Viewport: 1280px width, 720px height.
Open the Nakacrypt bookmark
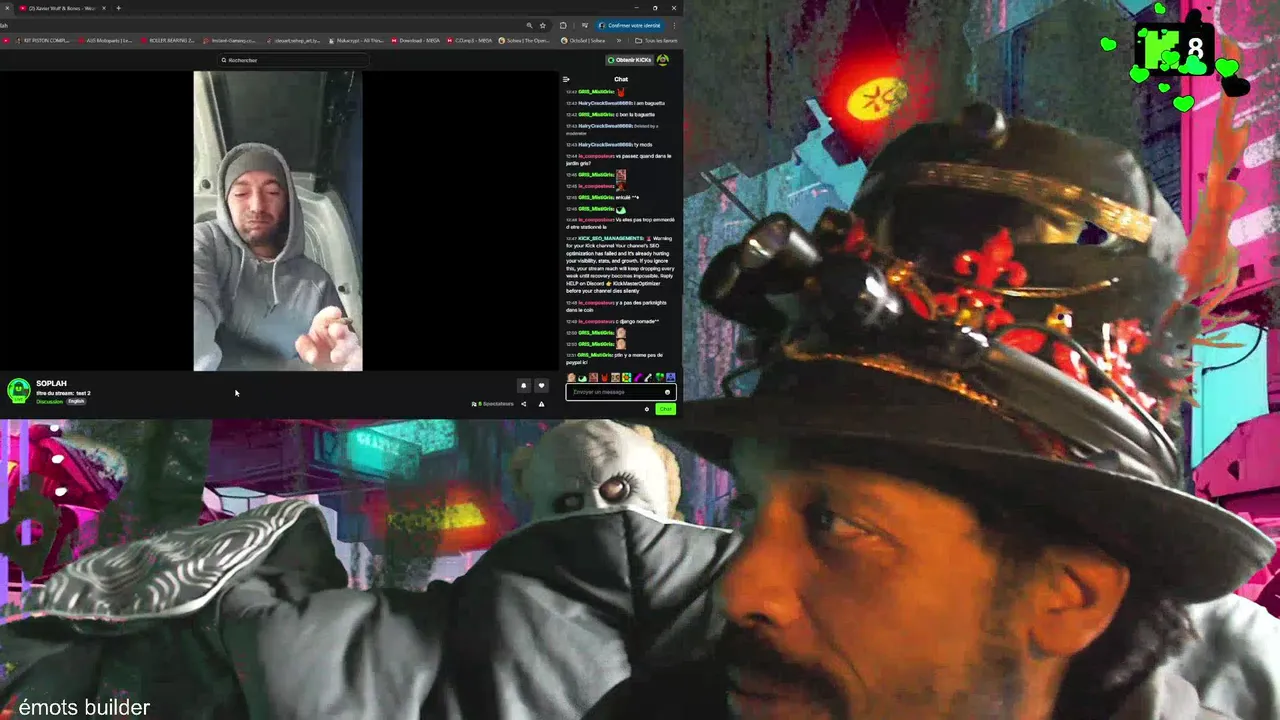click(355, 40)
